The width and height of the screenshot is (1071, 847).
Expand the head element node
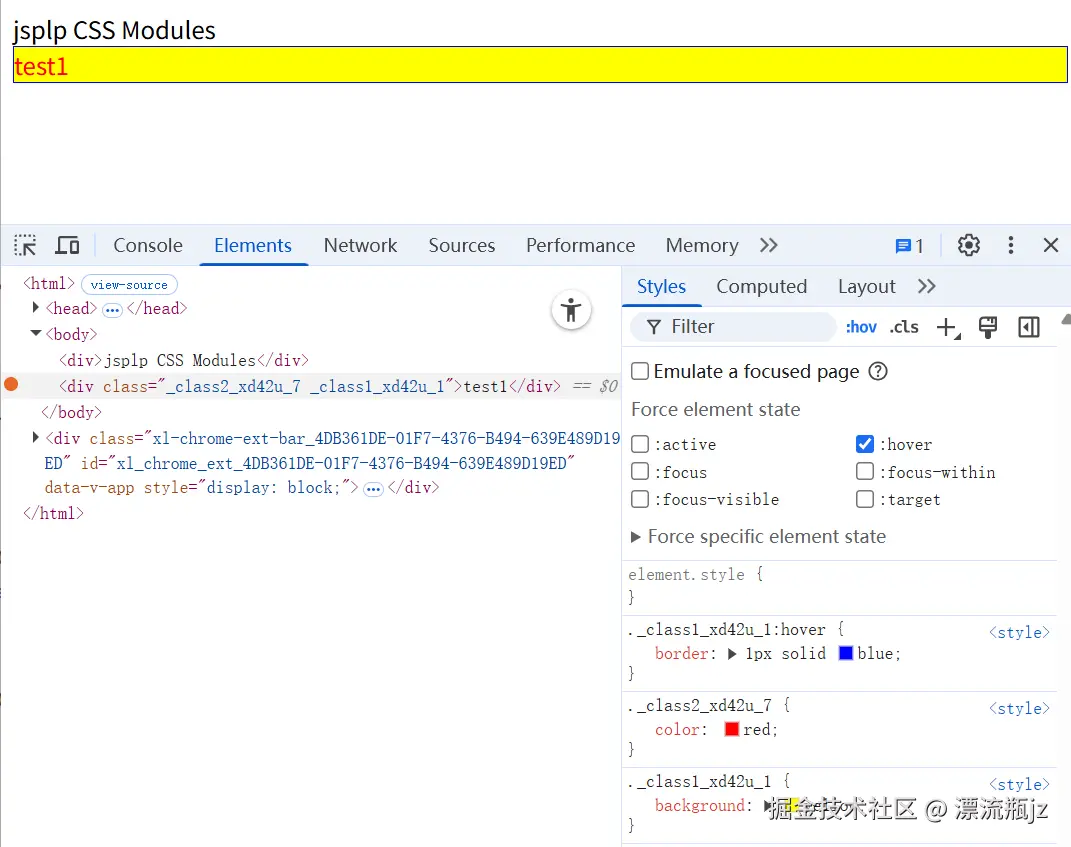tap(36, 308)
